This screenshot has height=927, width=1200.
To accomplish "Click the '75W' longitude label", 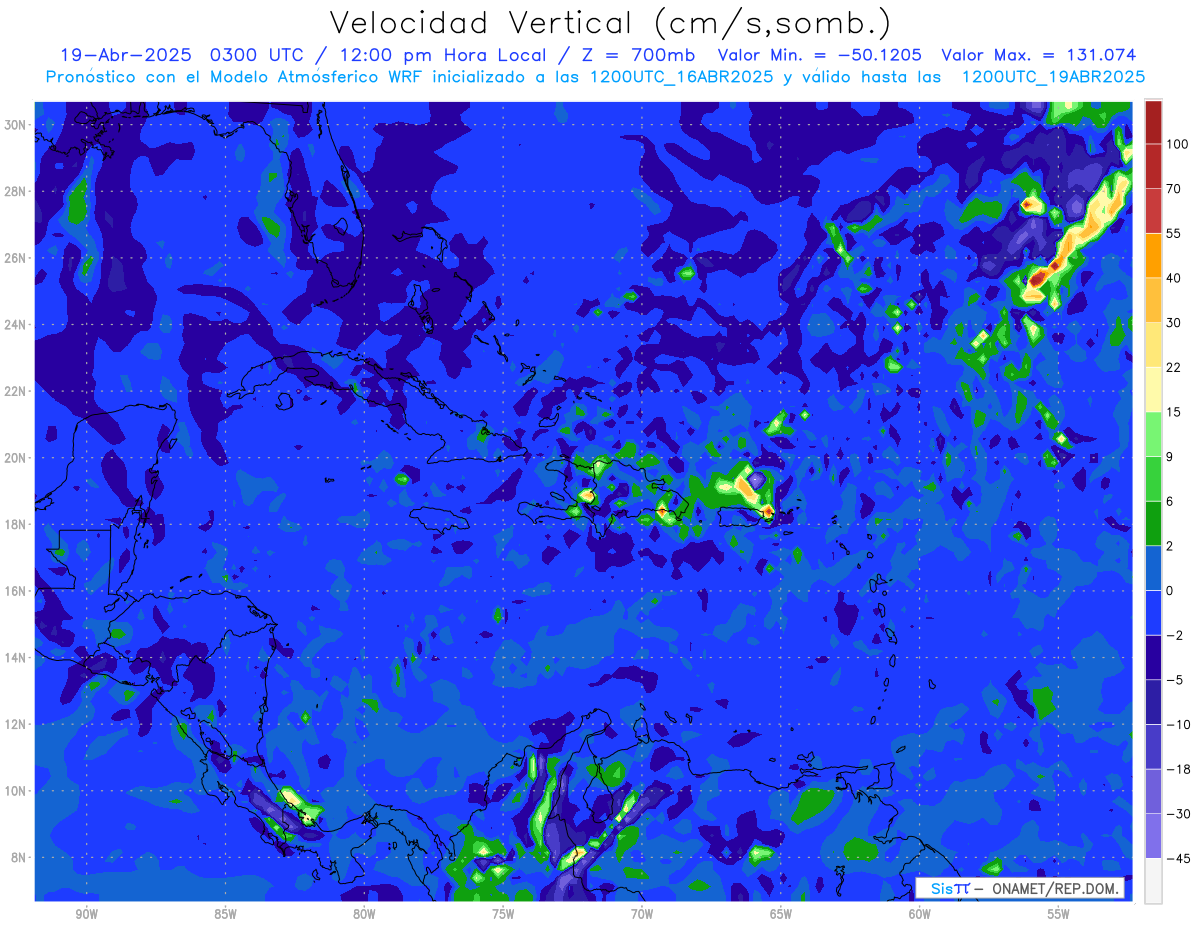I will pyautogui.click(x=503, y=914).
